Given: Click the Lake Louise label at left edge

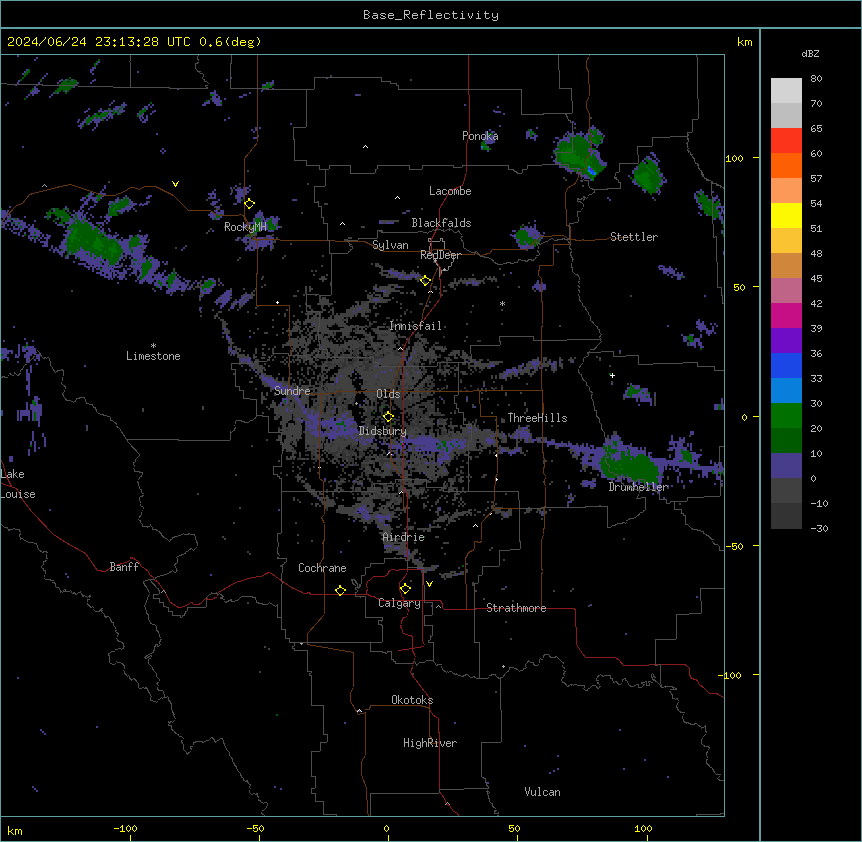Looking at the screenshot, I should click(18, 484).
